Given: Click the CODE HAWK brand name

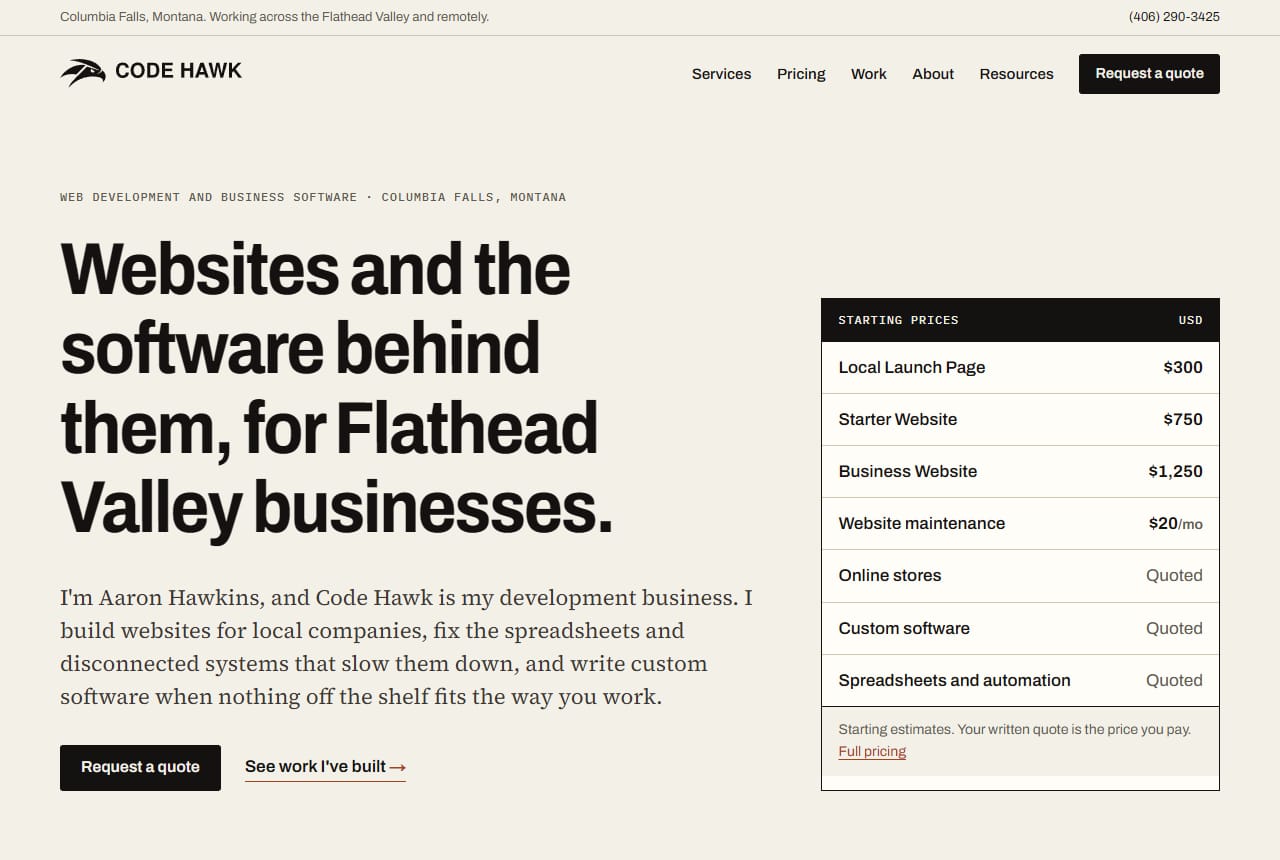Looking at the screenshot, I should point(178,71).
